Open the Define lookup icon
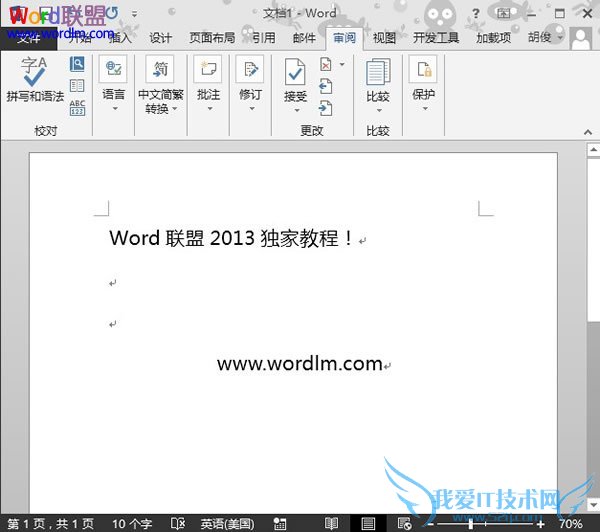 point(77,64)
